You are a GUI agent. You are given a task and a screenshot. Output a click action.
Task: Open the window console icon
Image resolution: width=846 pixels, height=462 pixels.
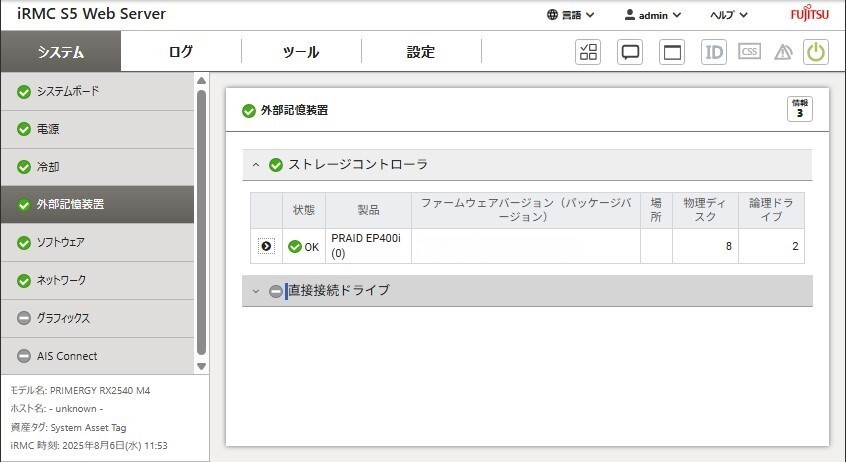click(x=672, y=53)
